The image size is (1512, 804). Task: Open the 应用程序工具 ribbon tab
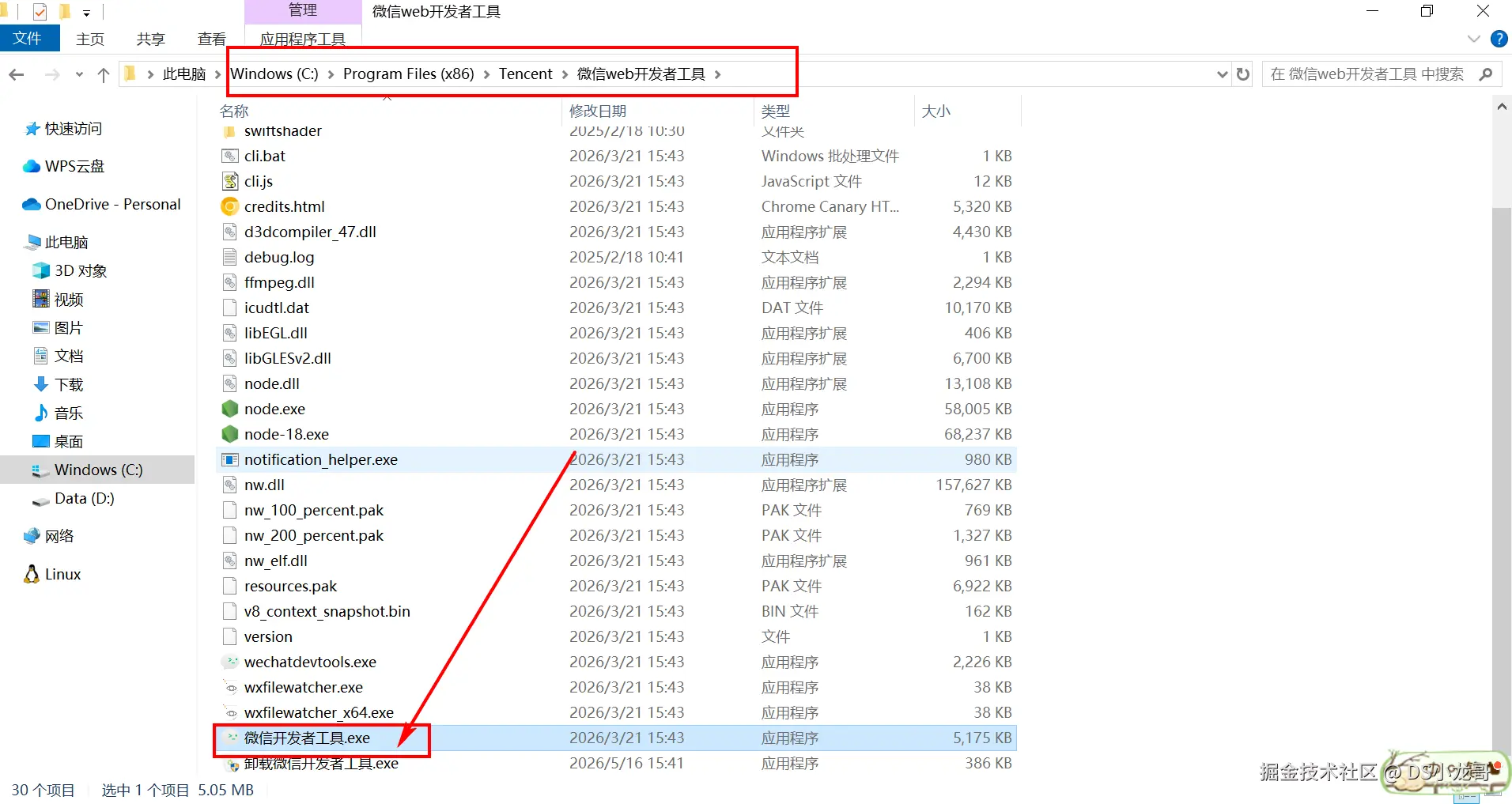click(x=303, y=39)
